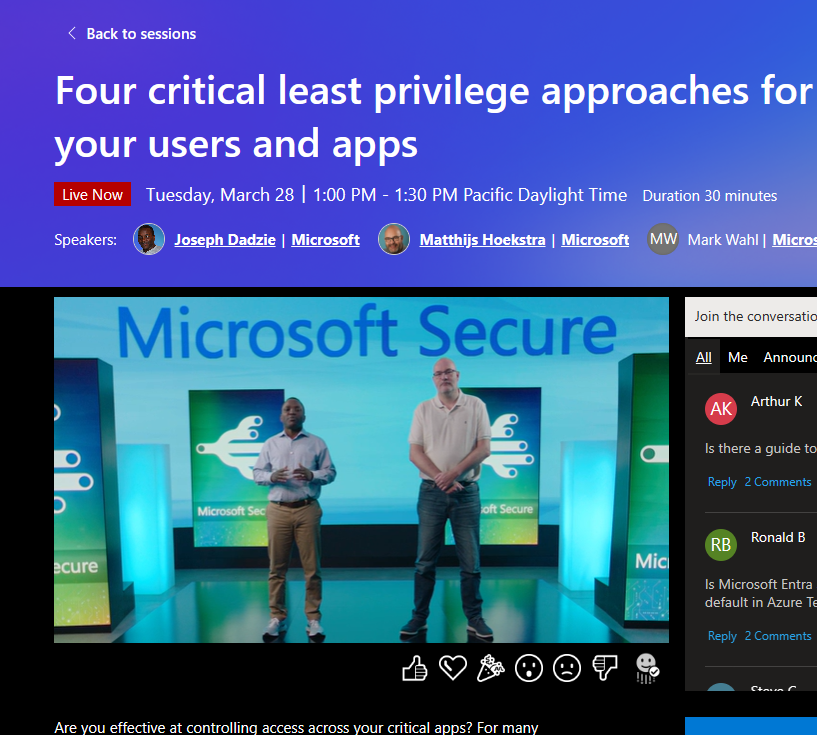This screenshot has height=735, width=817.
Task: Click the name Arthur K
Action: [x=776, y=402]
